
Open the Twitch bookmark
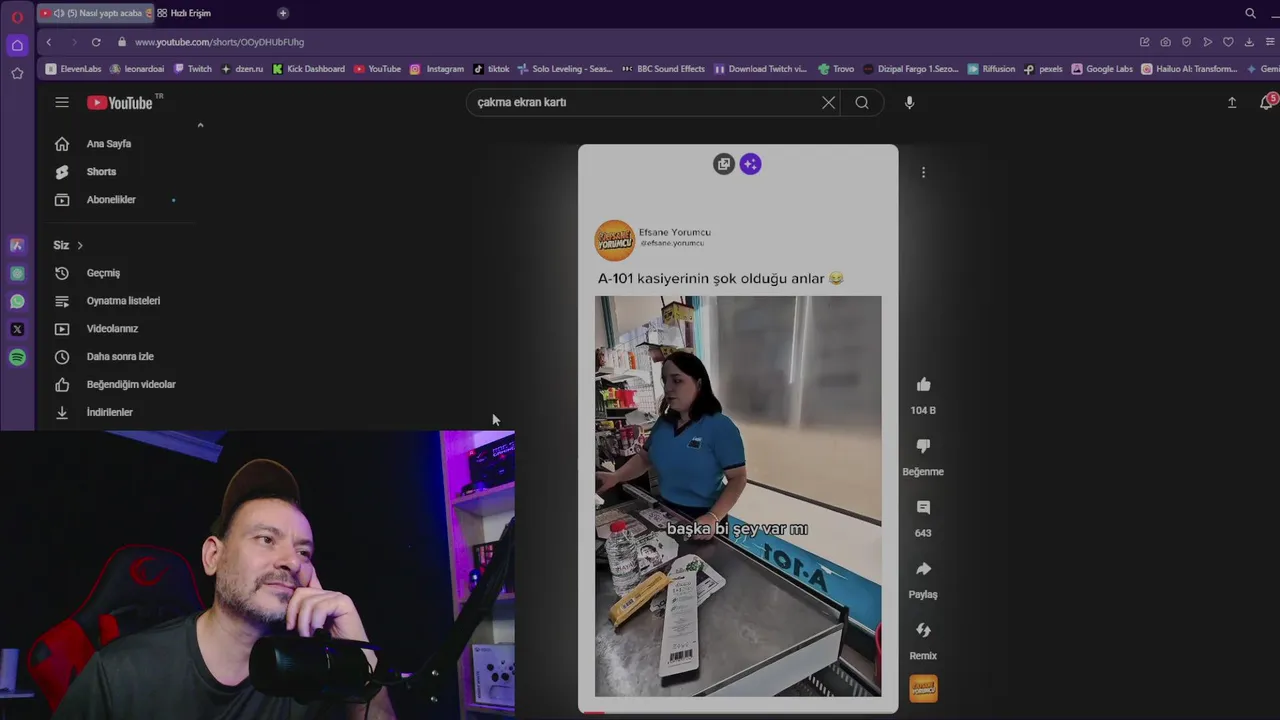coord(193,69)
